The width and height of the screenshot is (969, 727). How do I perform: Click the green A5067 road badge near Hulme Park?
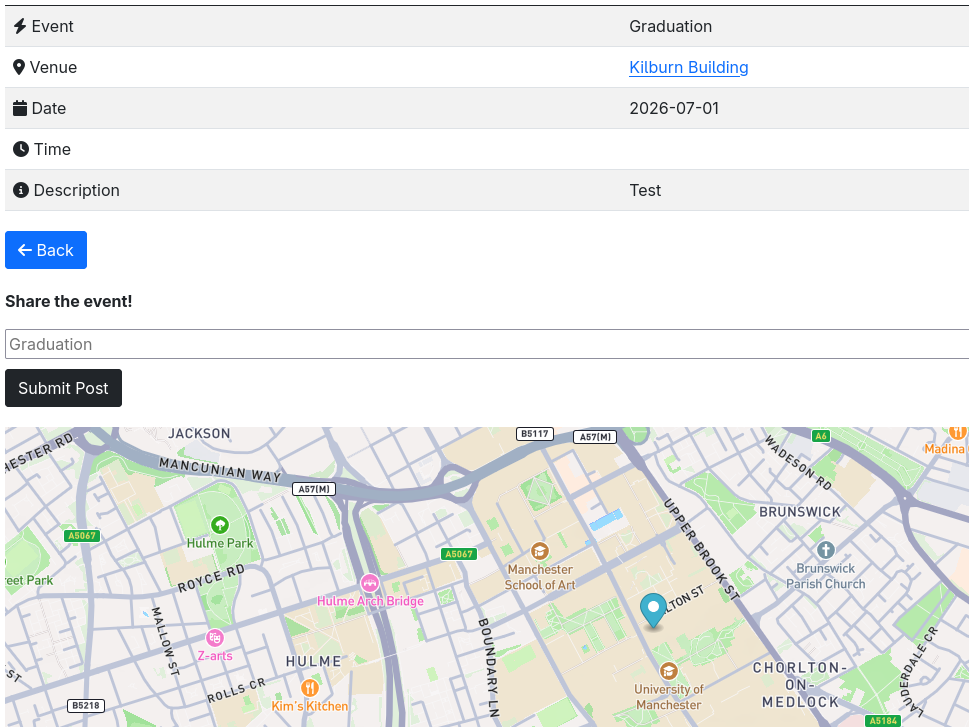click(x=82, y=536)
